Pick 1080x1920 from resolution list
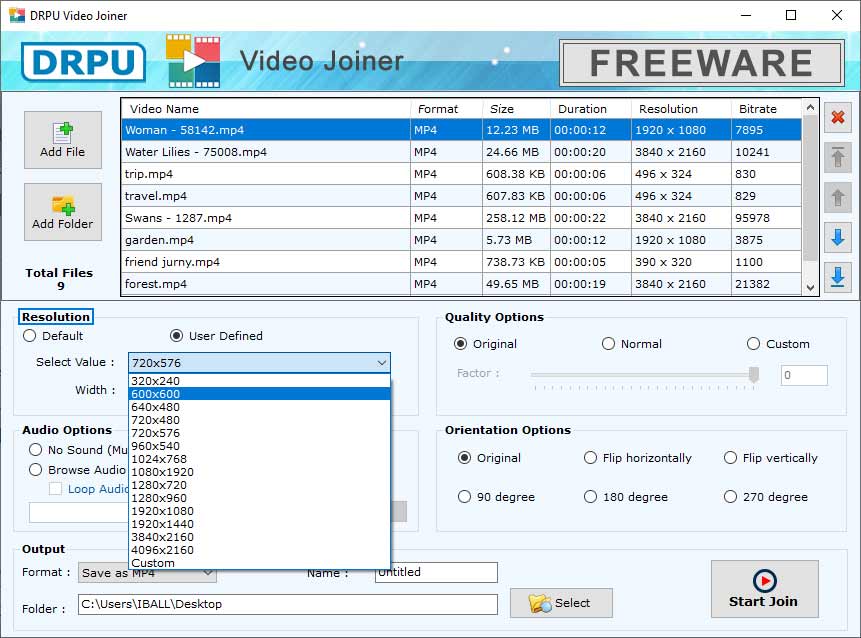861x638 pixels. click(259, 472)
